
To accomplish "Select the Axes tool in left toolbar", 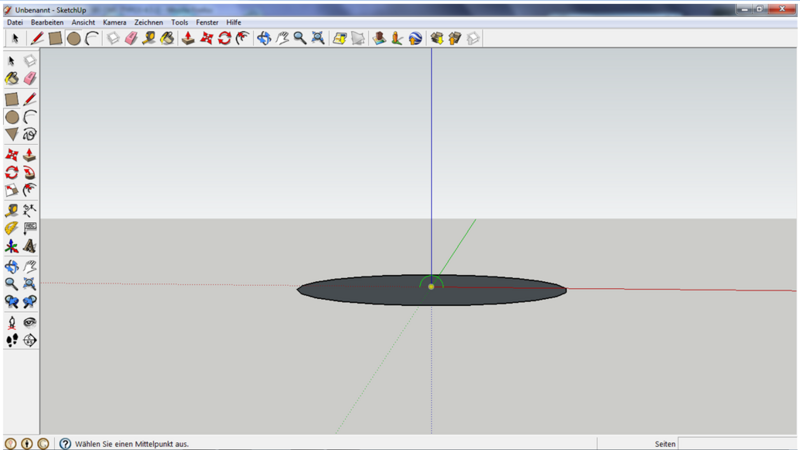I will (12, 247).
